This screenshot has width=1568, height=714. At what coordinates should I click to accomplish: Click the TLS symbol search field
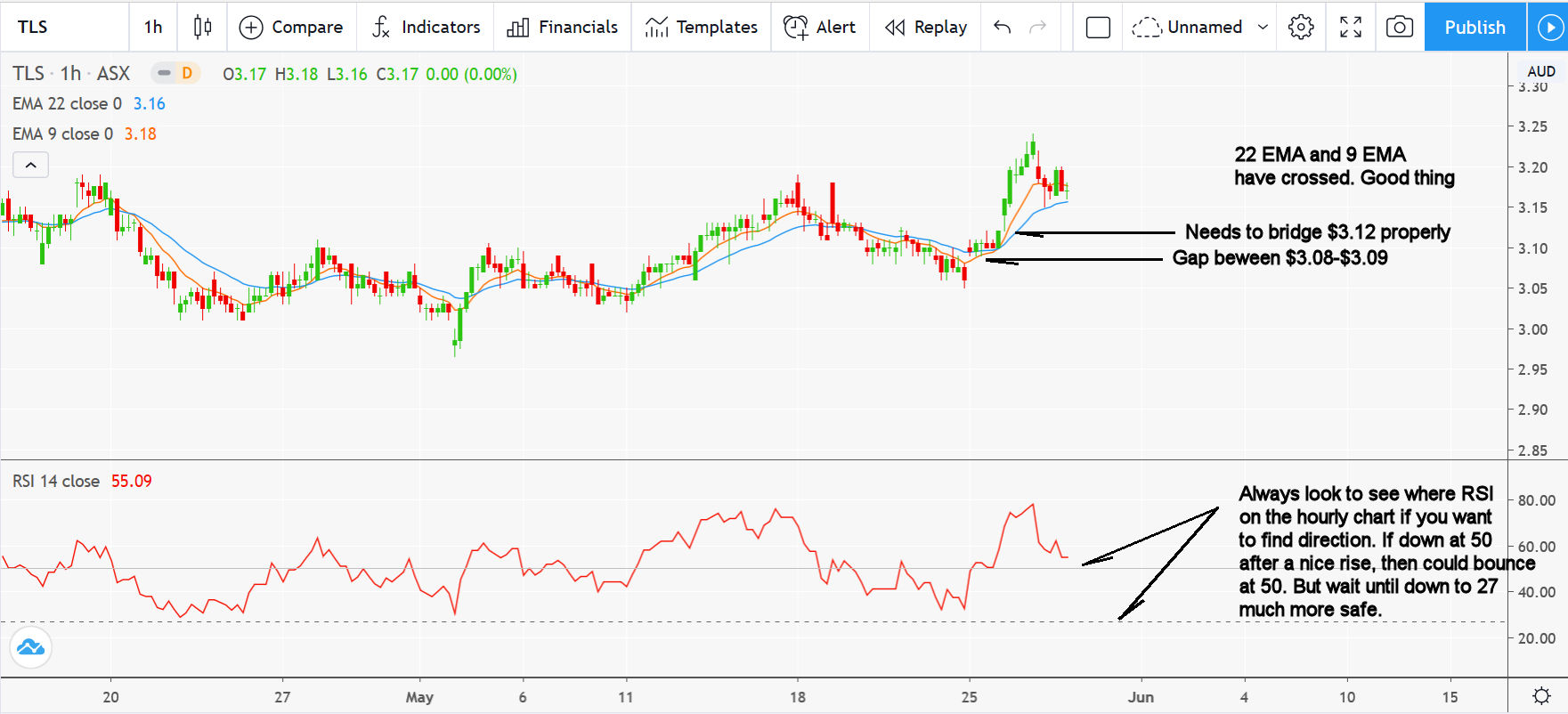pyautogui.click(x=64, y=27)
